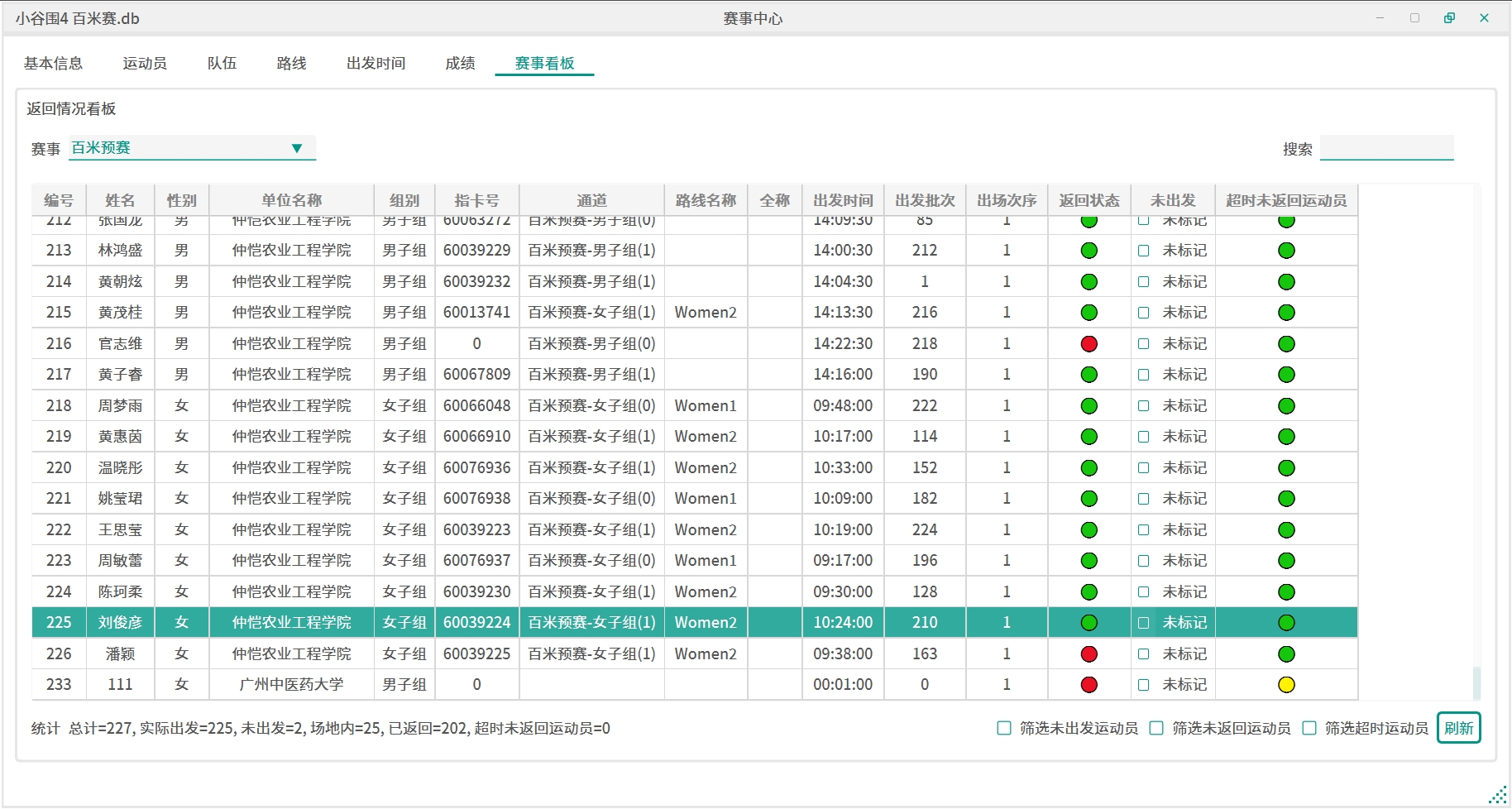This screenshot has width=1512, height=809.
Task: Toggle 筛选未返回运动员 checkbox
Action: (x=1156, y=728)
